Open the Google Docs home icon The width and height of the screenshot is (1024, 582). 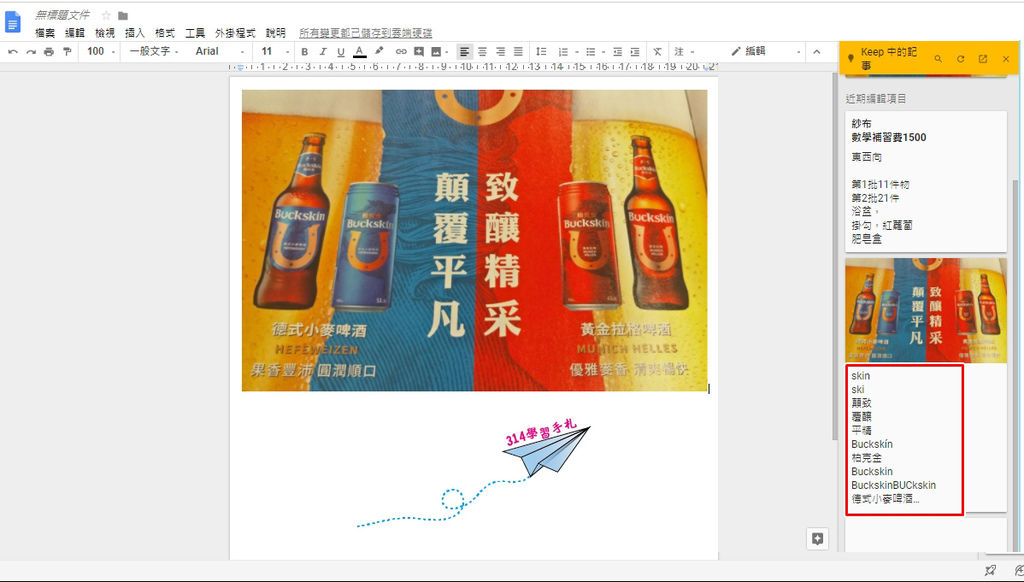click(x=13, y=22)
